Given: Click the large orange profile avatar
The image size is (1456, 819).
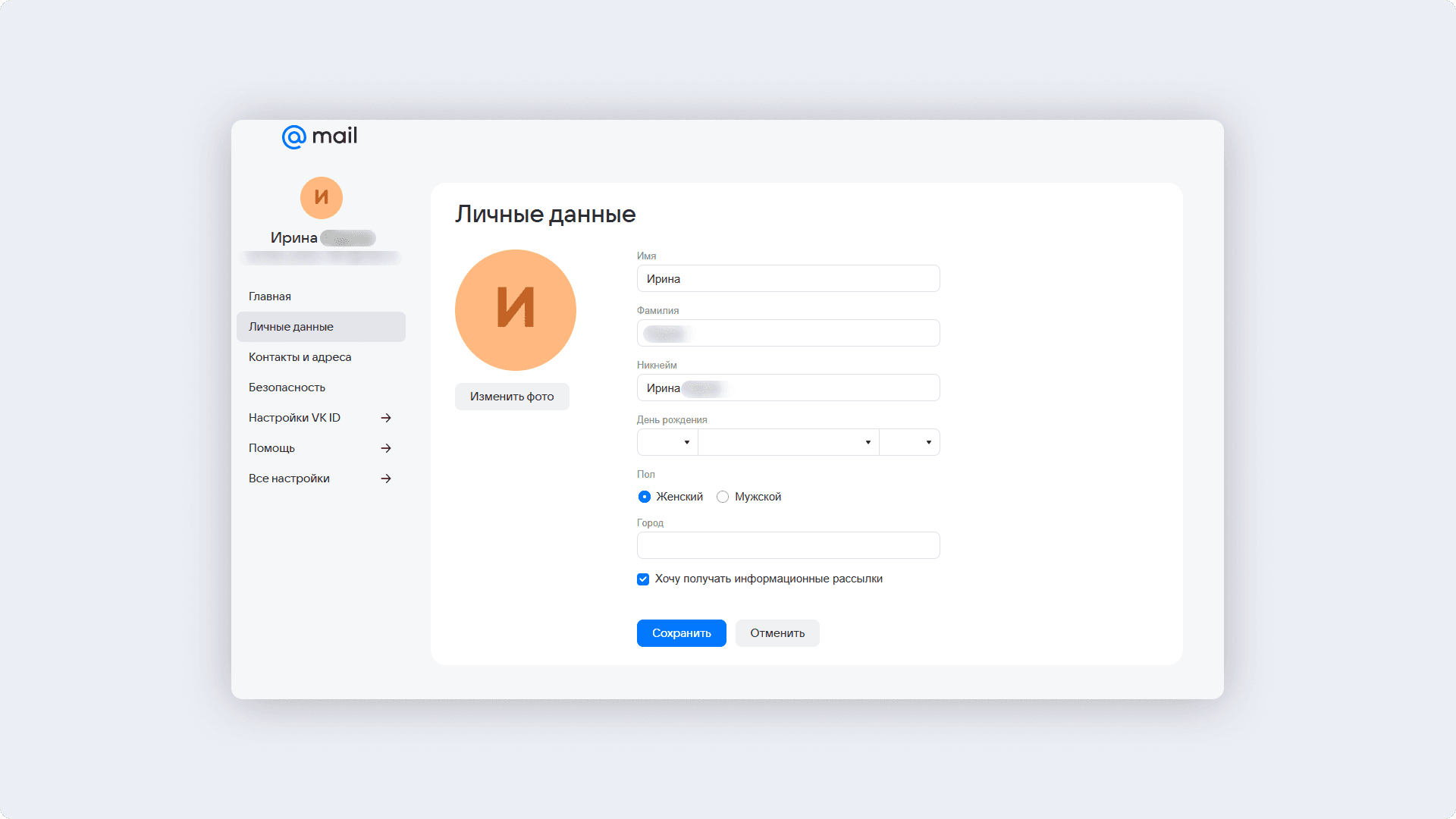Looking at the screenshot, I should pos(516,310).
